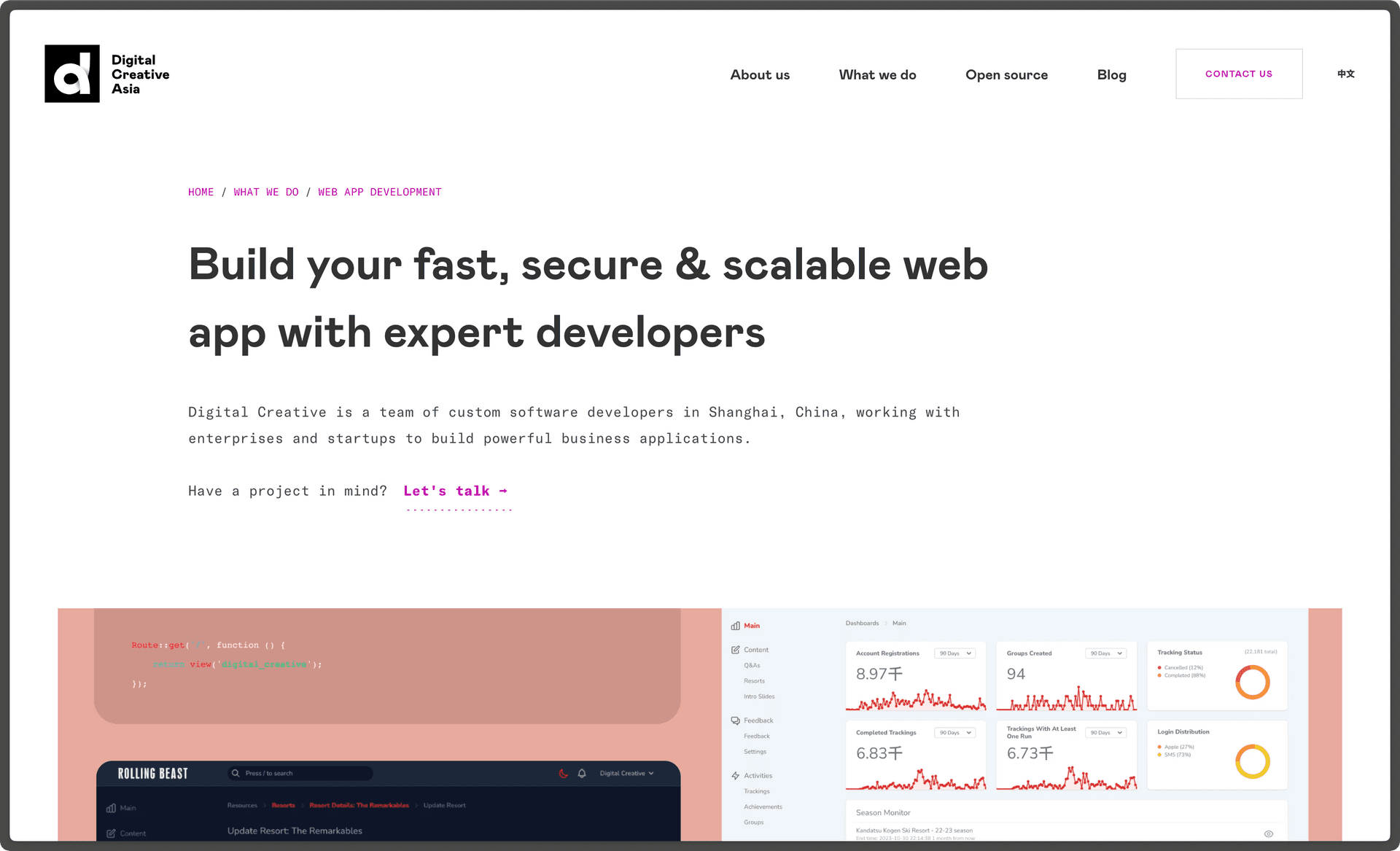Click the 中文 language toggle button
Image resolution: width=1400 pixels, height=851 pixels.
(1348, 73)
